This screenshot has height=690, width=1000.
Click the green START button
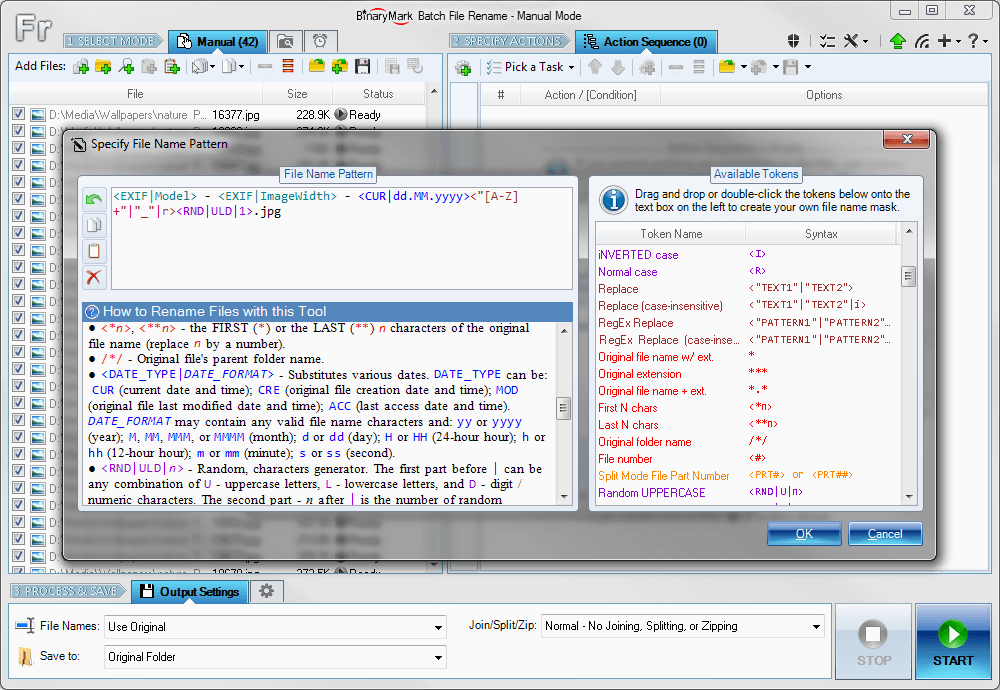point(953,642)
